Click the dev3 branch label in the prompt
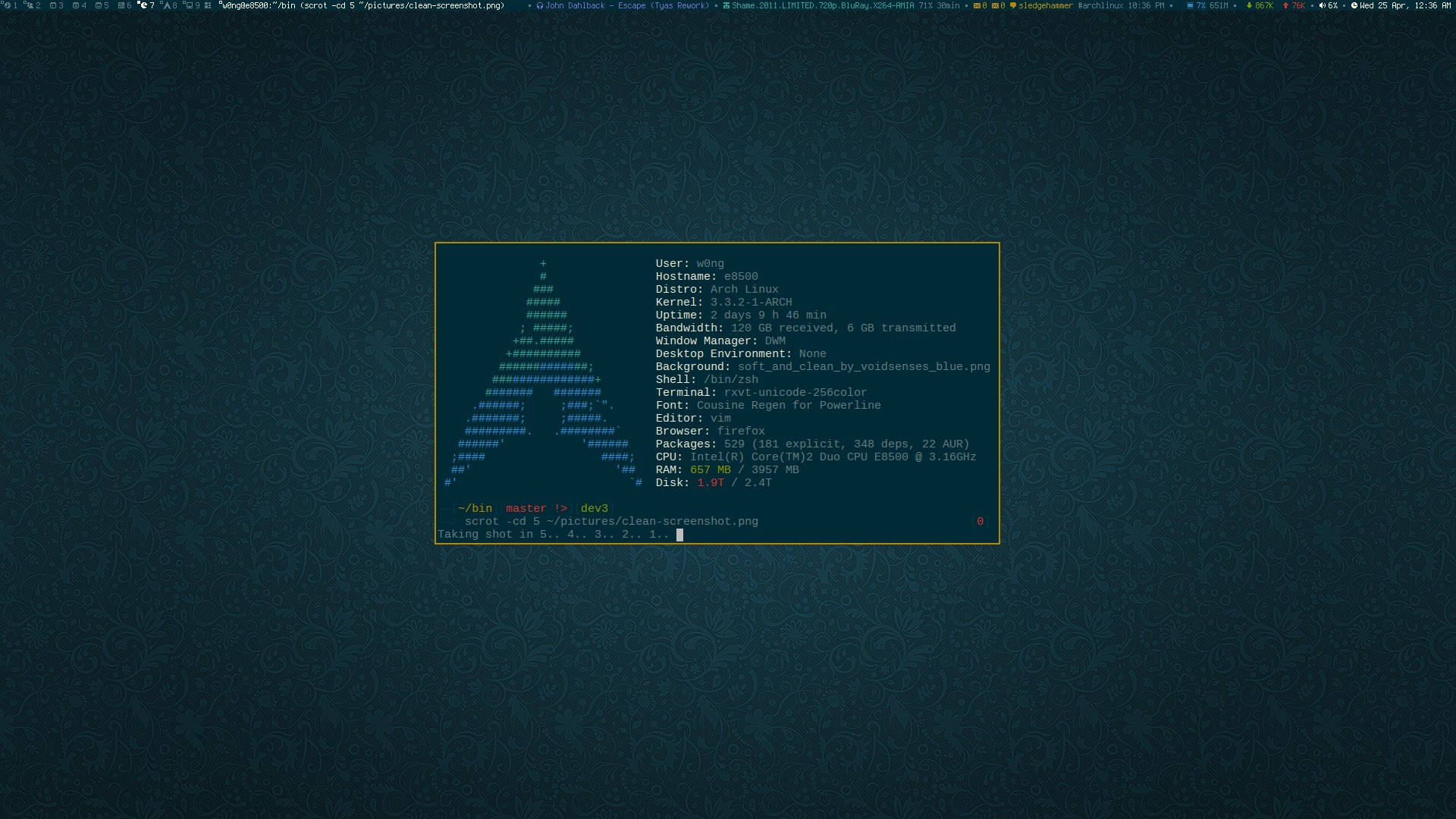This screenshot has height=819, width=1456. (x=592, y=508)
